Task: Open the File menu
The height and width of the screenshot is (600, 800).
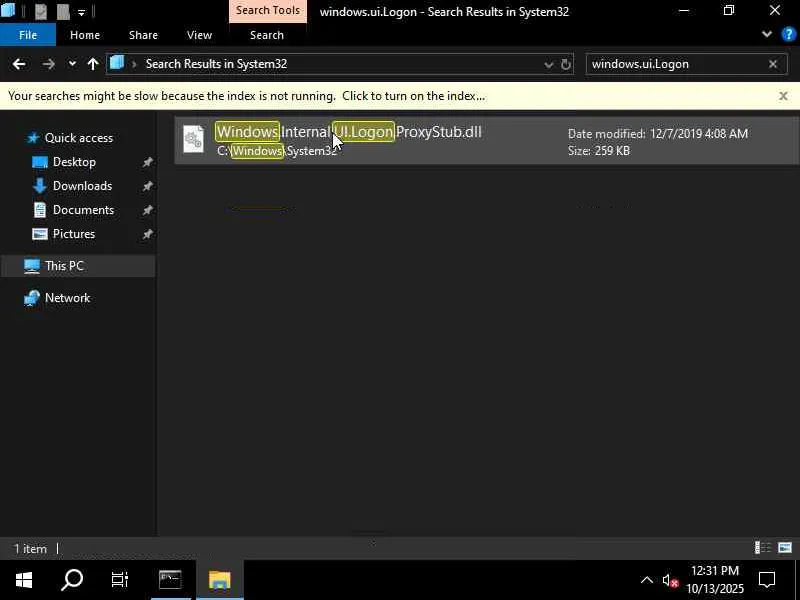Action: 28,35
